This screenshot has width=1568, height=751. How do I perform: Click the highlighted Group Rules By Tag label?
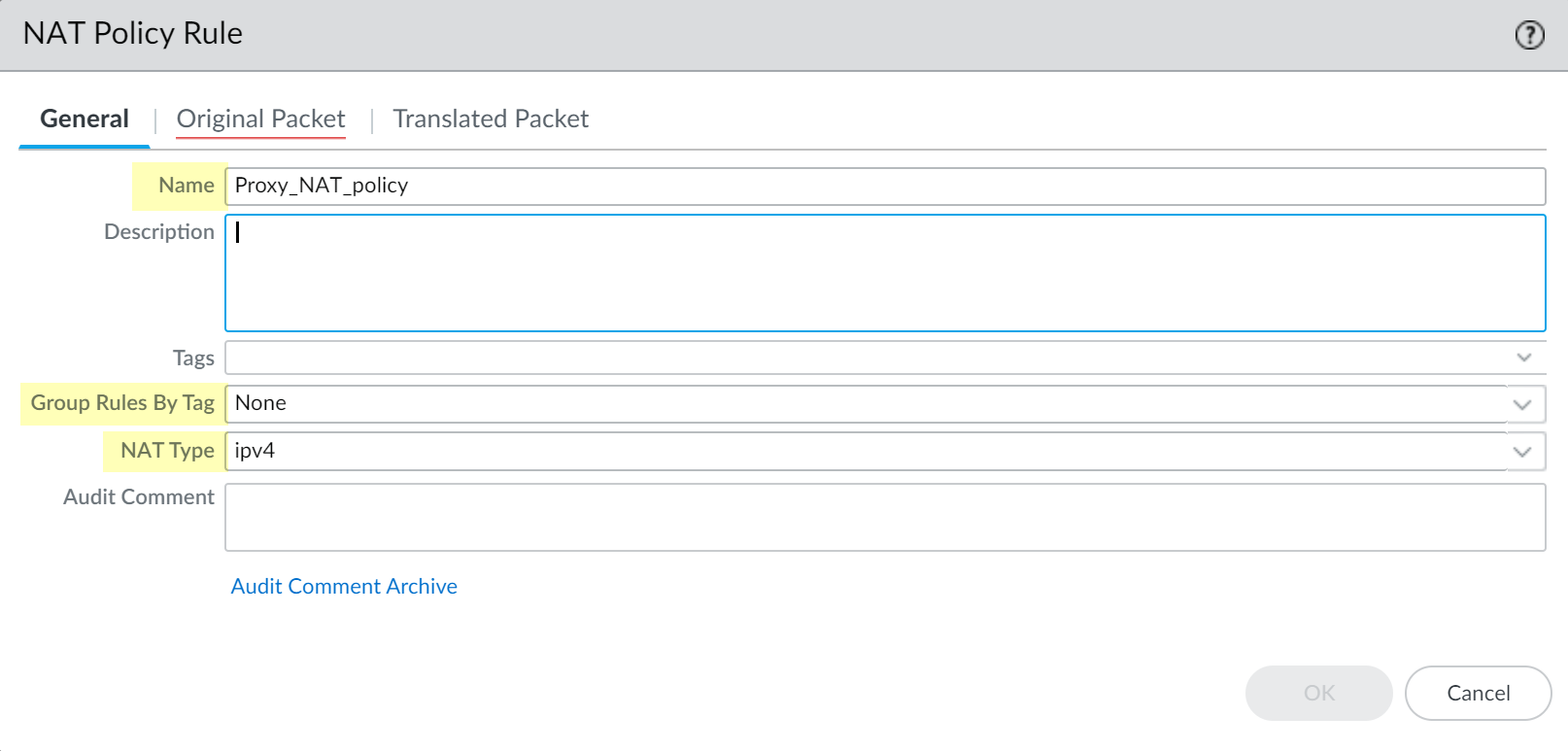click(122, 403)
